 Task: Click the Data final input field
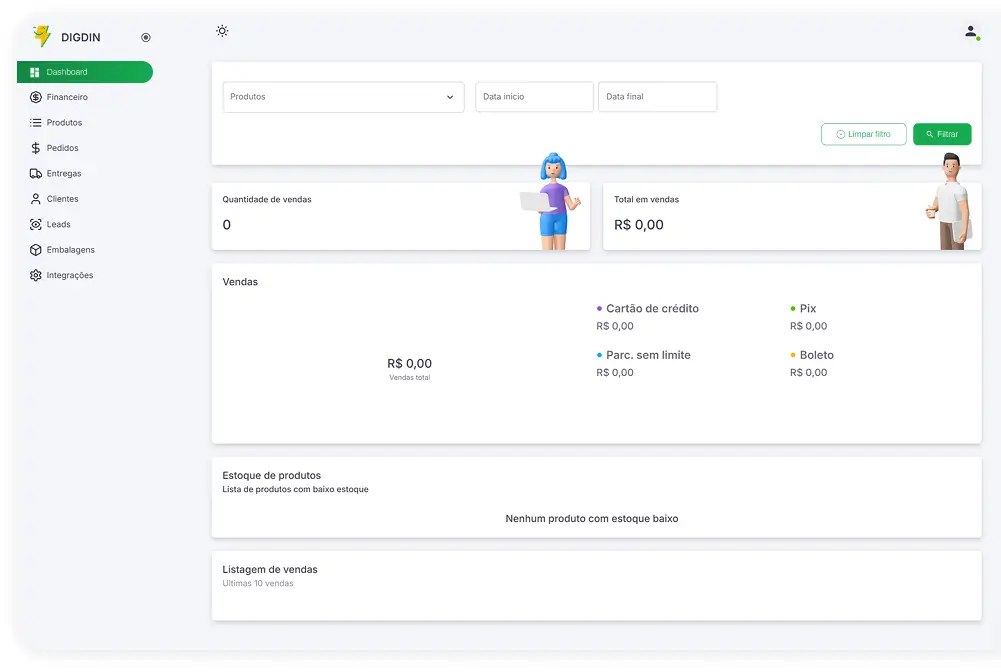(657, 97)
